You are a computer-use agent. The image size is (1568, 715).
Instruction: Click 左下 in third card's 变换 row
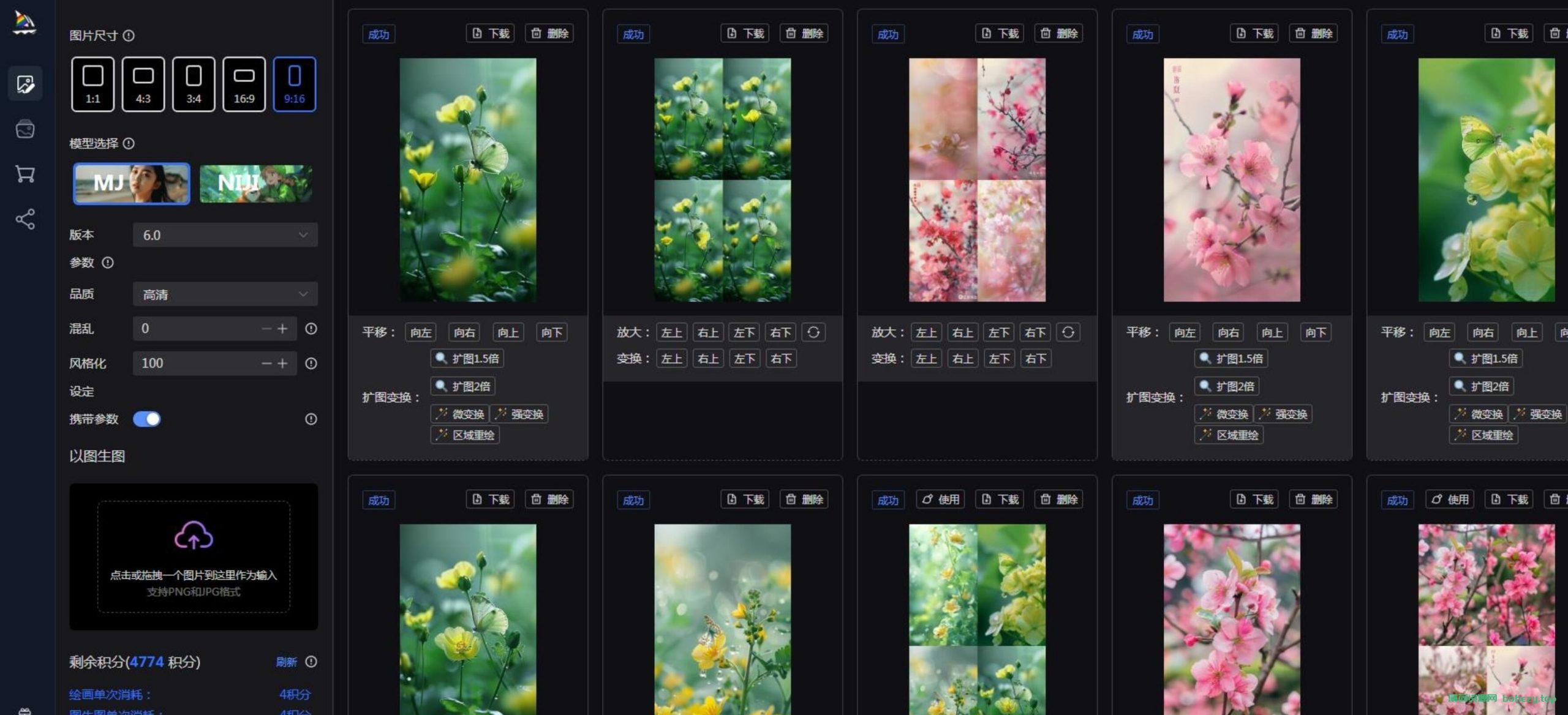(x=999, y=359)
